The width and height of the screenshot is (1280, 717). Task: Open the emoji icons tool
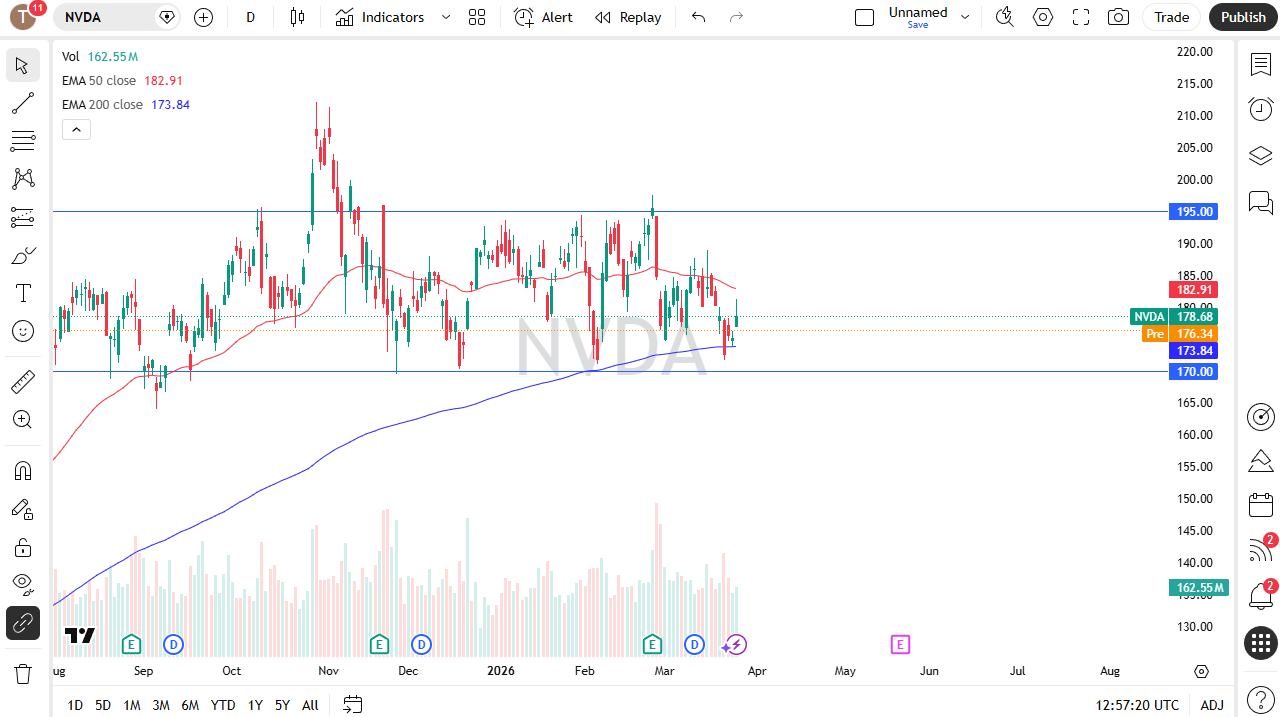click(x=22, y=331)
